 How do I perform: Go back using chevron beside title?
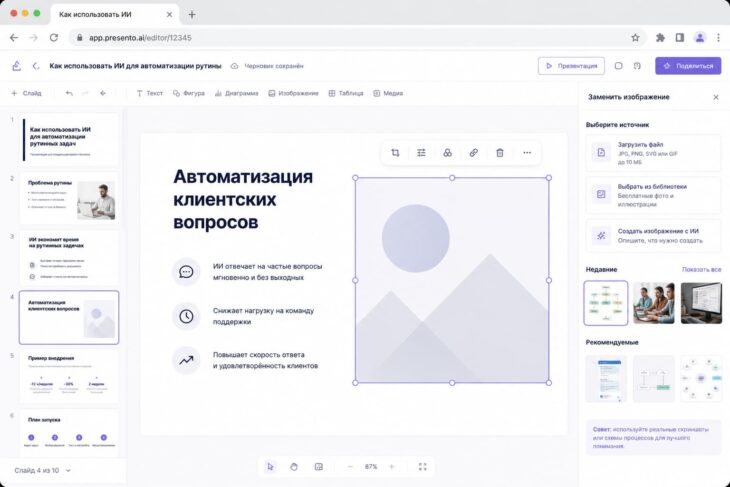[x=35, y=66]
